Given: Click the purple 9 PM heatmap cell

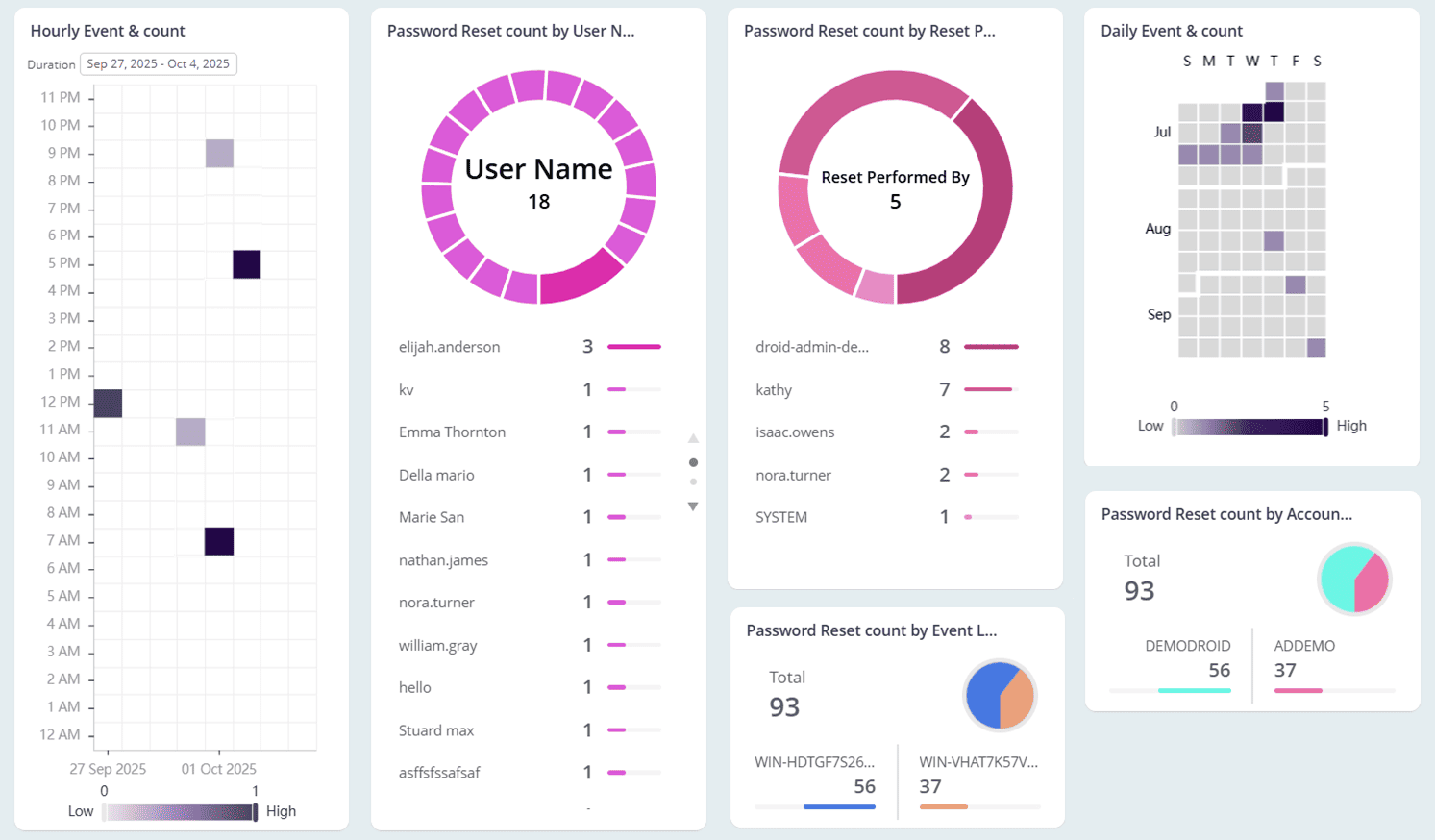Looking at the screenshot, I should tap(218, 152).
